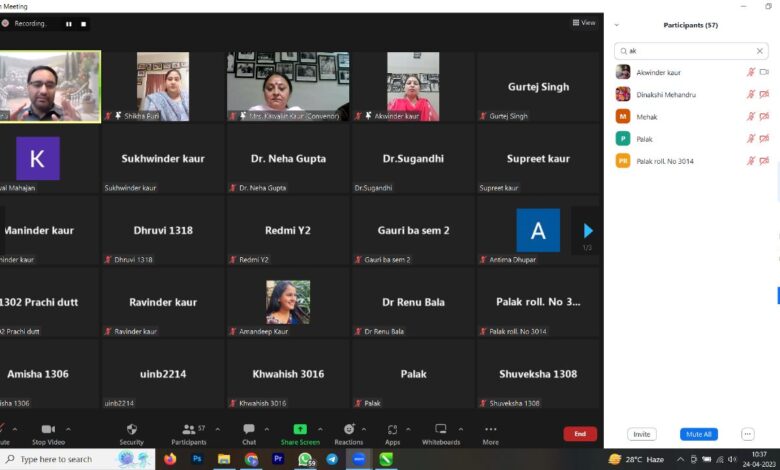The width and height of the screenshot is (780, 470).
Task: Click the Share Screen green icon
Action: pos(300,429)
